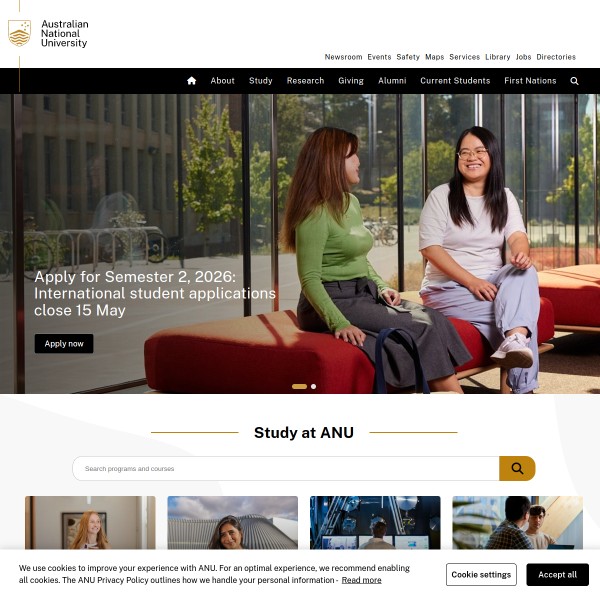Go to the About section
The height and width of the screenshot is (600, 600).
(222, 81)
